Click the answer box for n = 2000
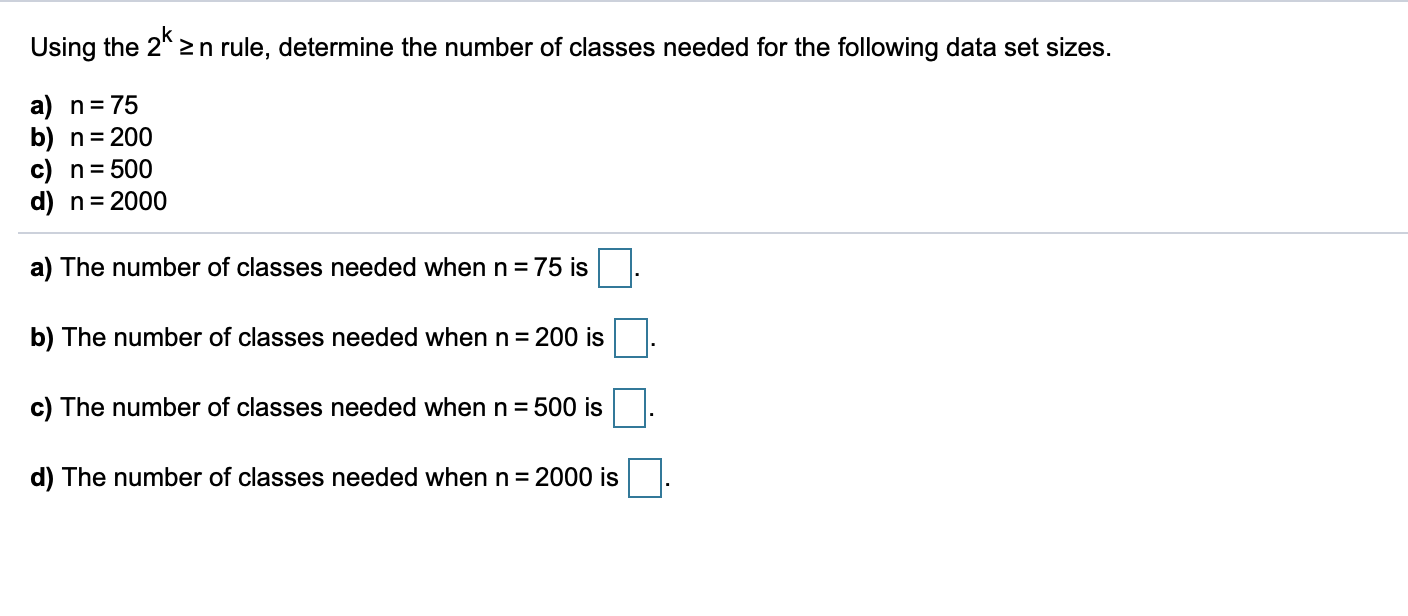Screen dimensions: 1408x616 click(x=644, y=477)
